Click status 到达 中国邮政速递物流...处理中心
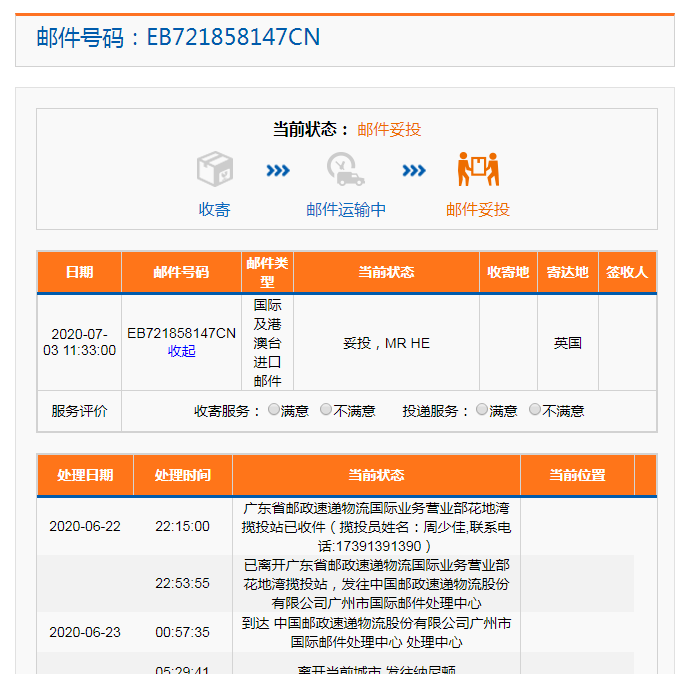681x674 pixels. pyautogui.click(x=377, y=632)
